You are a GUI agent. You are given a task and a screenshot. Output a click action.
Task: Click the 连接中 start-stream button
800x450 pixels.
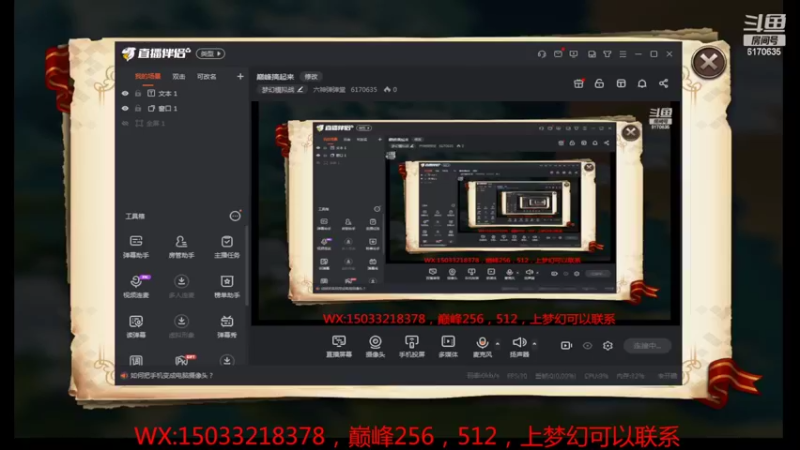coord(647,346)
